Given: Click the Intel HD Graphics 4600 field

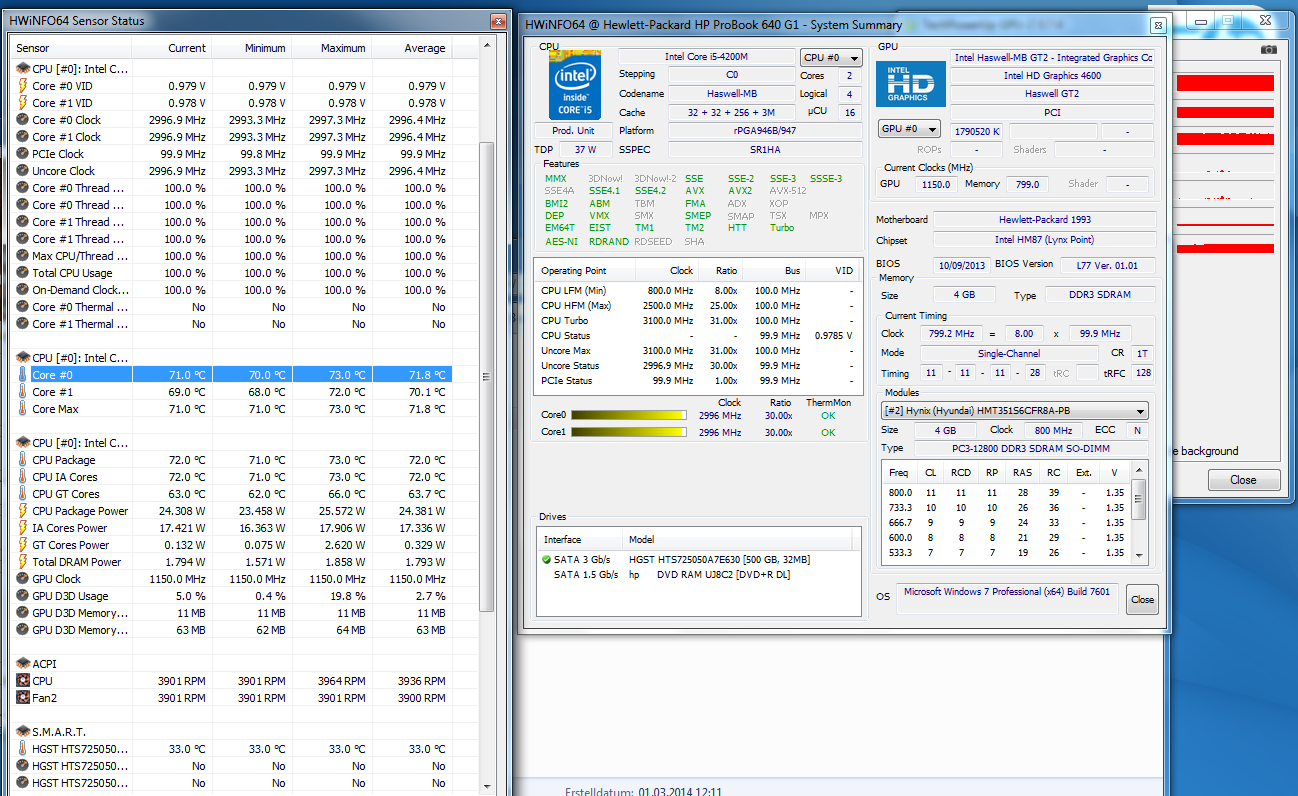Looking at the screenshot, I should point(1053,75).
